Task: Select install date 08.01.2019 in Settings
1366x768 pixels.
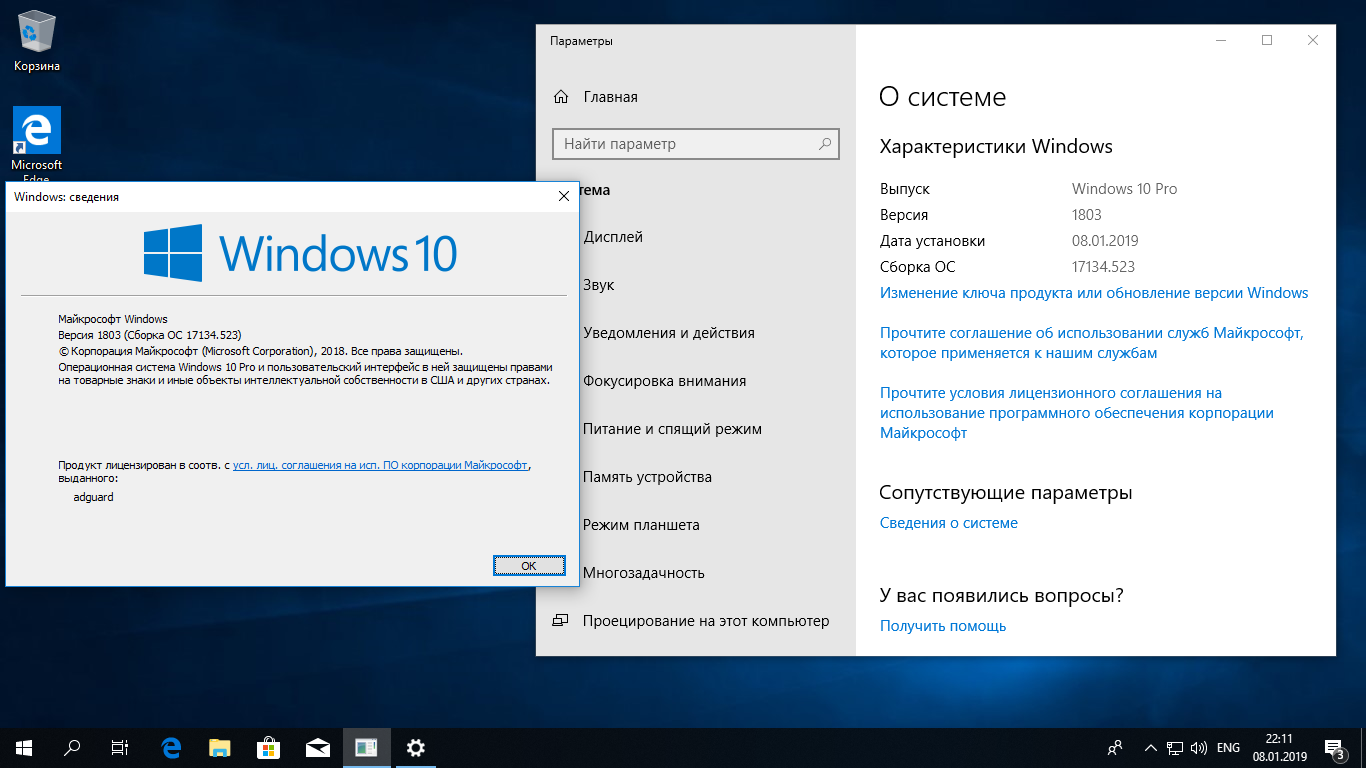Action: click(x=1105, y=241)
